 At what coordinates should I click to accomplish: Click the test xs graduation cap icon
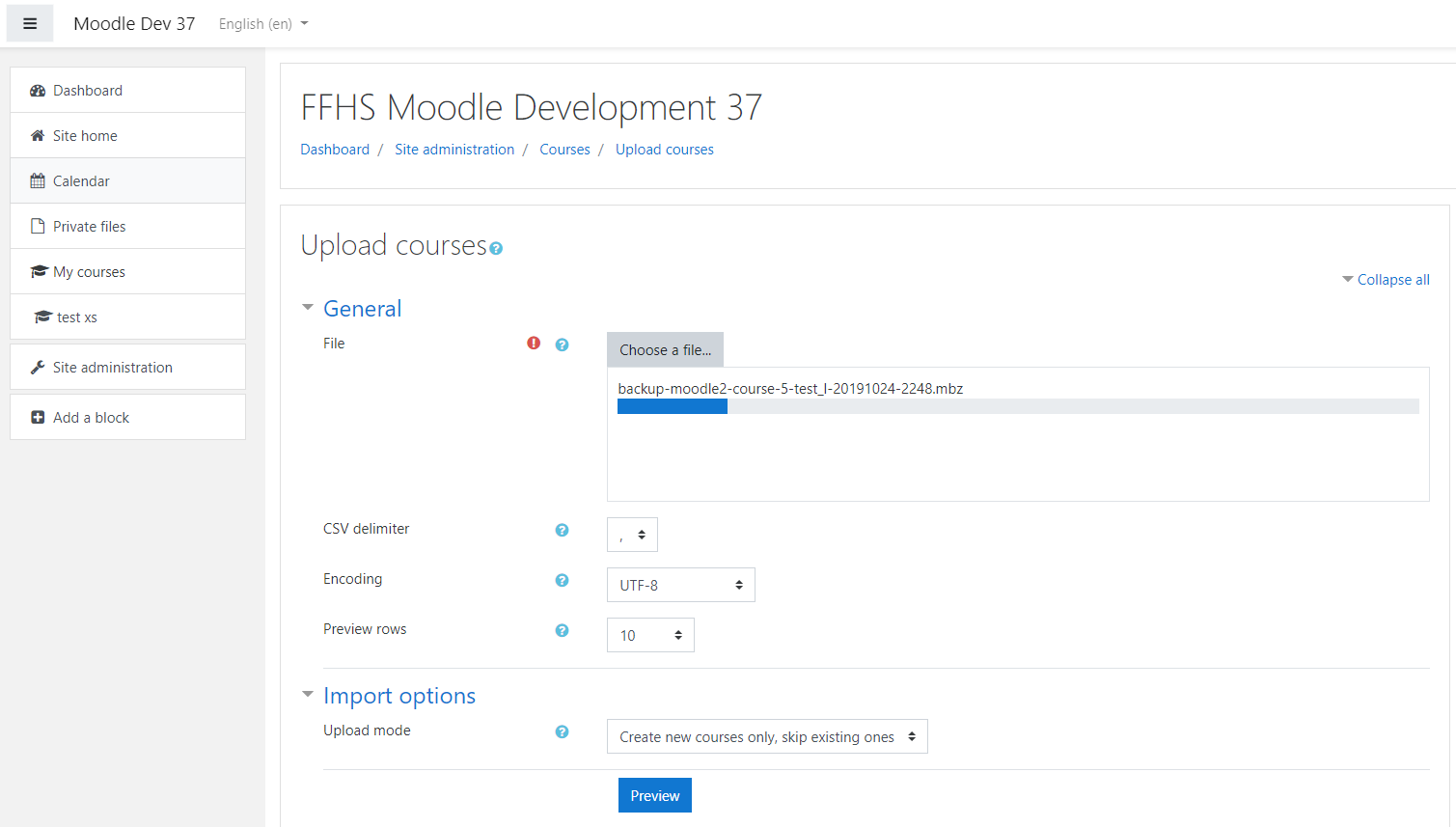coord(42,317)
